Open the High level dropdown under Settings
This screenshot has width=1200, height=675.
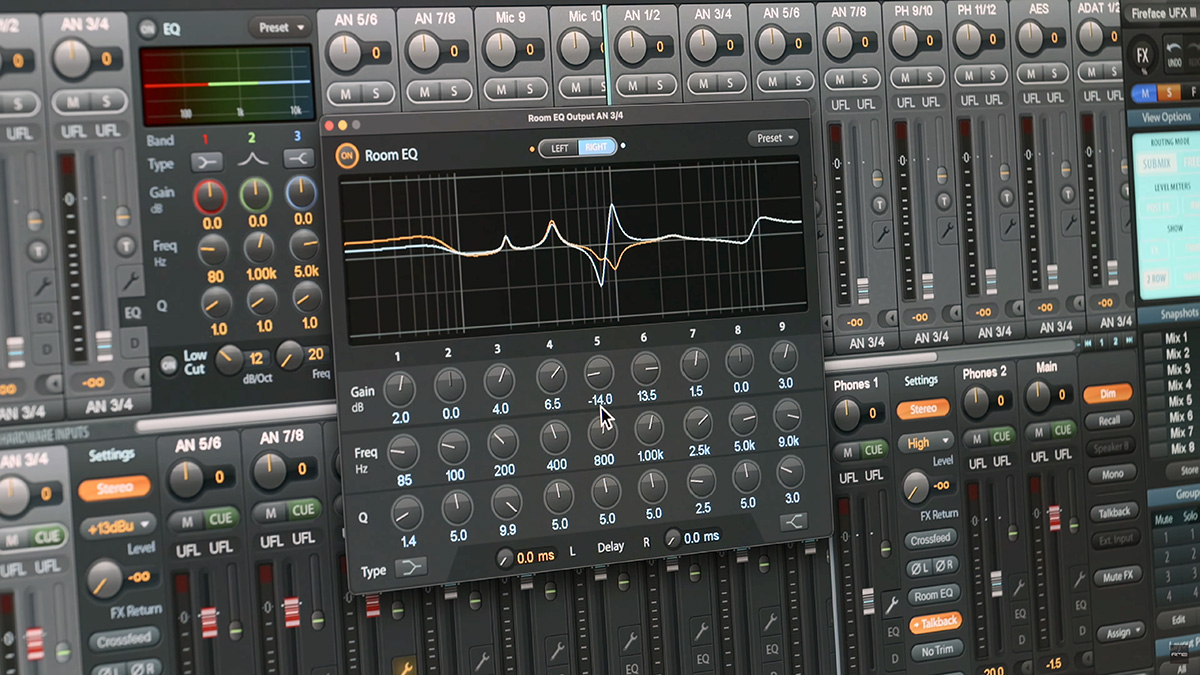(x=926, y=442)
